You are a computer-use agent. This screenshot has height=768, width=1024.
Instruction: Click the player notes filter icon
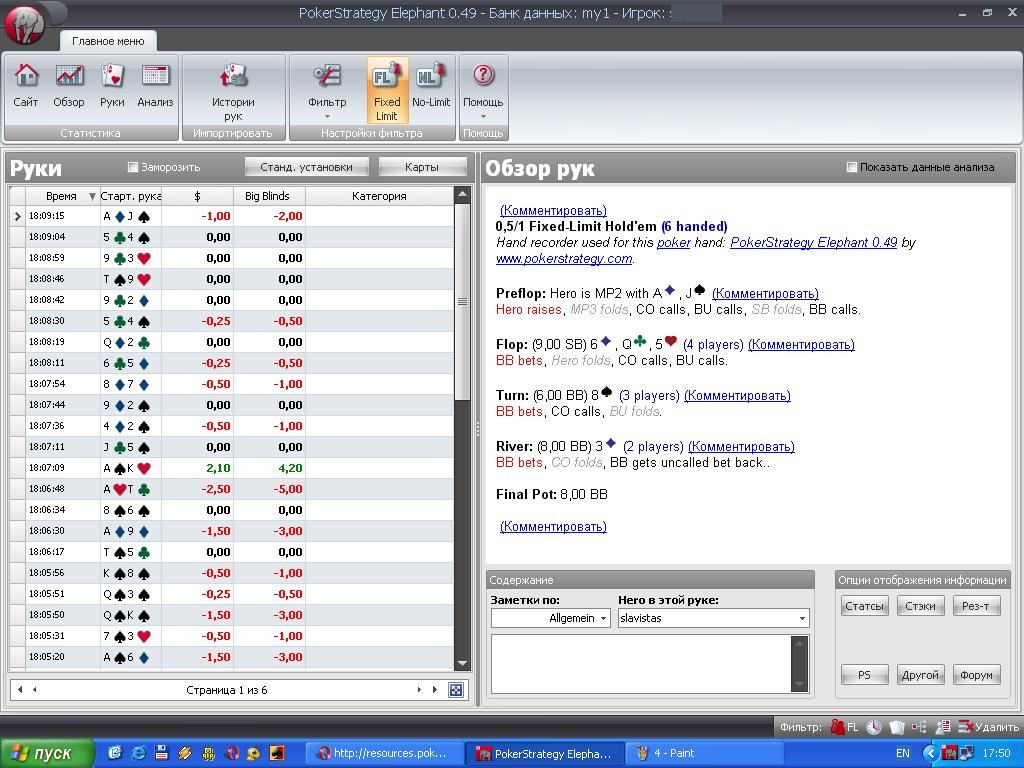[x=942, y=727]
